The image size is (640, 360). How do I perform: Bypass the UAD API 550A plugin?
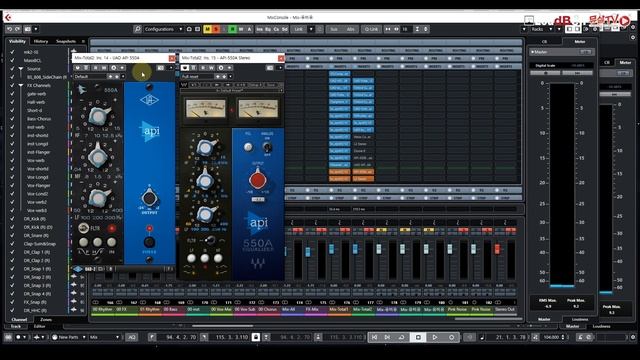[78, 68]
